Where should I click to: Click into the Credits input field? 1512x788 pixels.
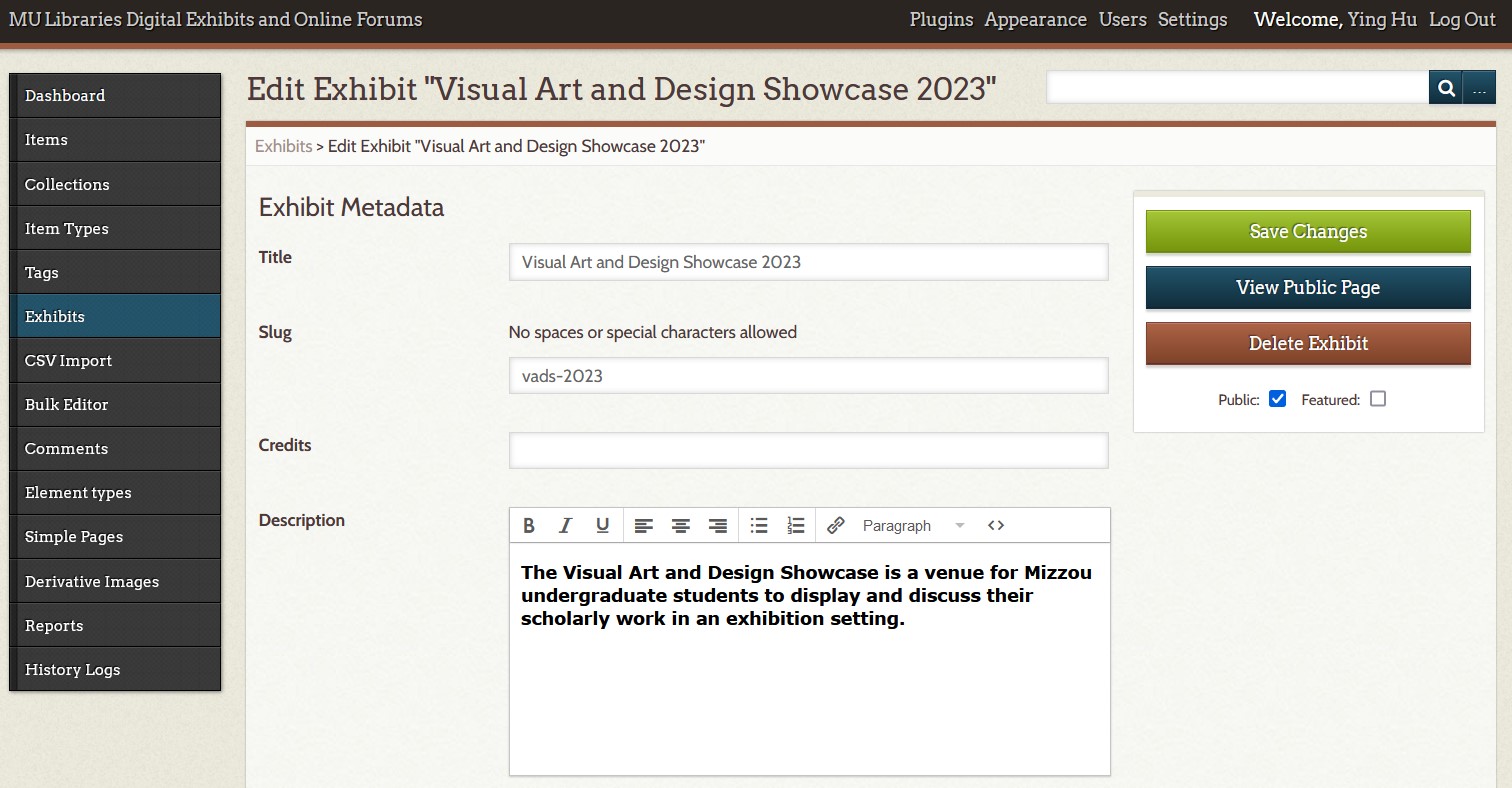pyautogui.click(x=808, y=450)
